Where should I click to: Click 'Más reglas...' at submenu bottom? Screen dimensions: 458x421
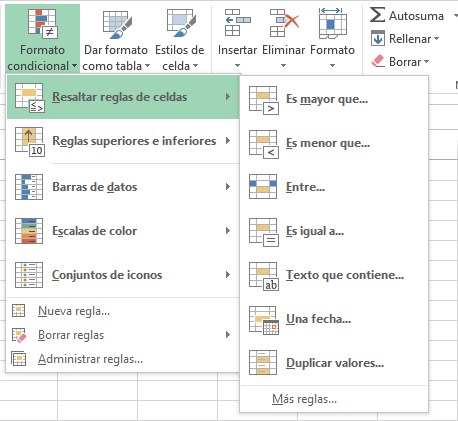[x=304, y=399]
